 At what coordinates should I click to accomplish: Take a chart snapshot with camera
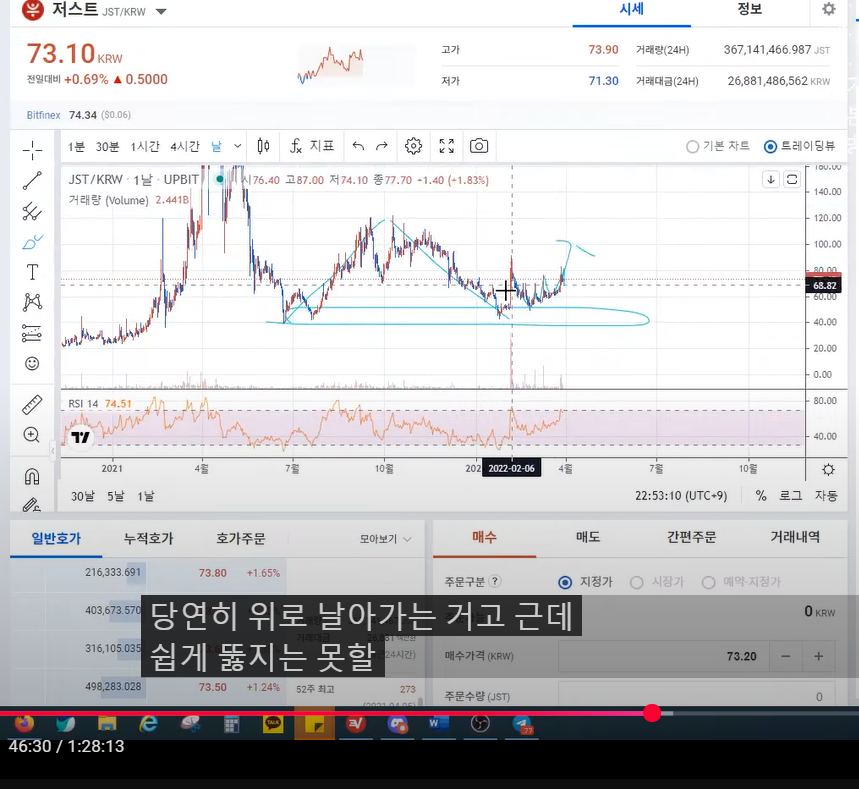click(479, 146)
